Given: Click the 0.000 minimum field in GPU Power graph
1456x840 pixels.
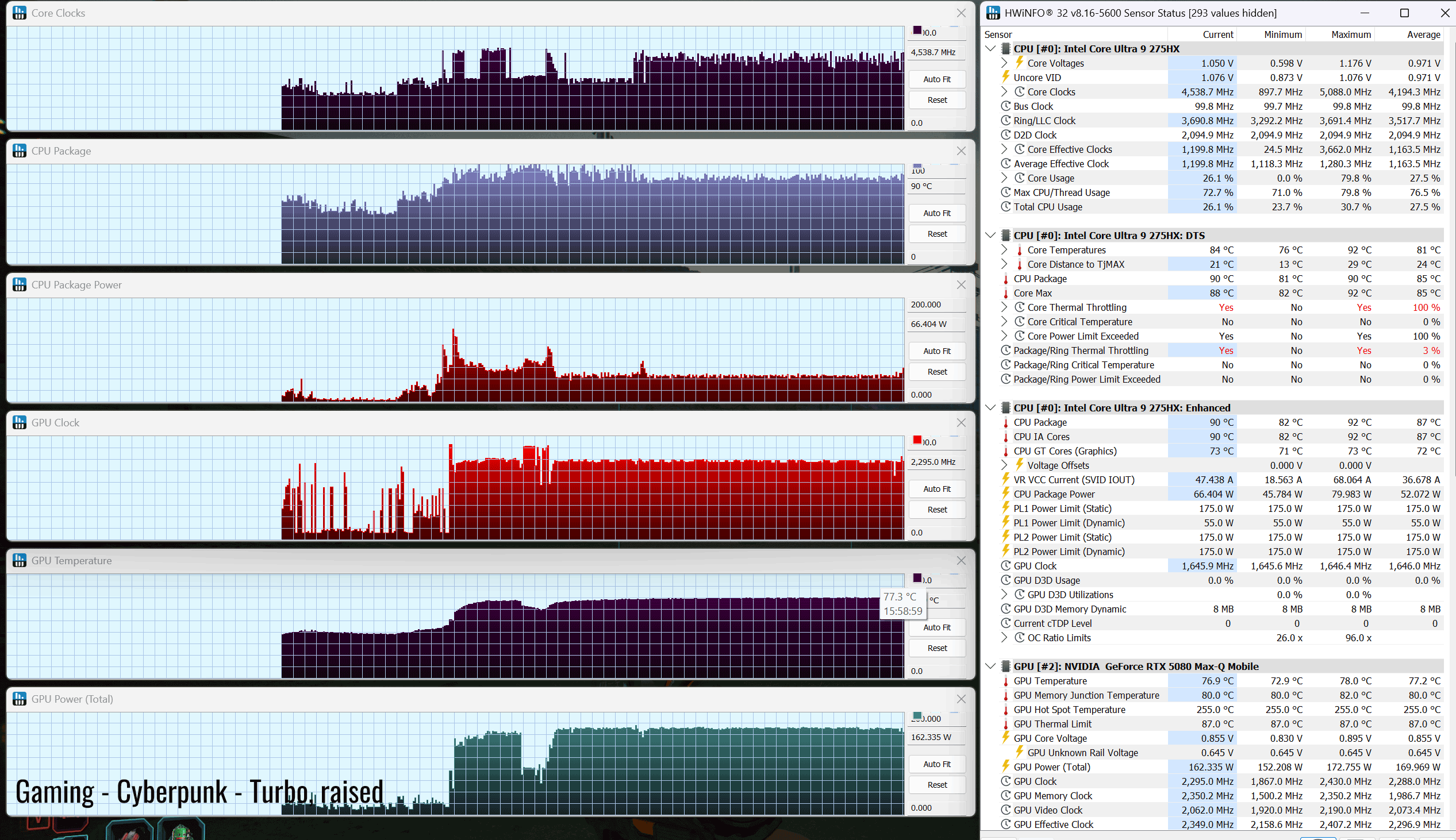Looking at the screenshot, I should point(937,808).
